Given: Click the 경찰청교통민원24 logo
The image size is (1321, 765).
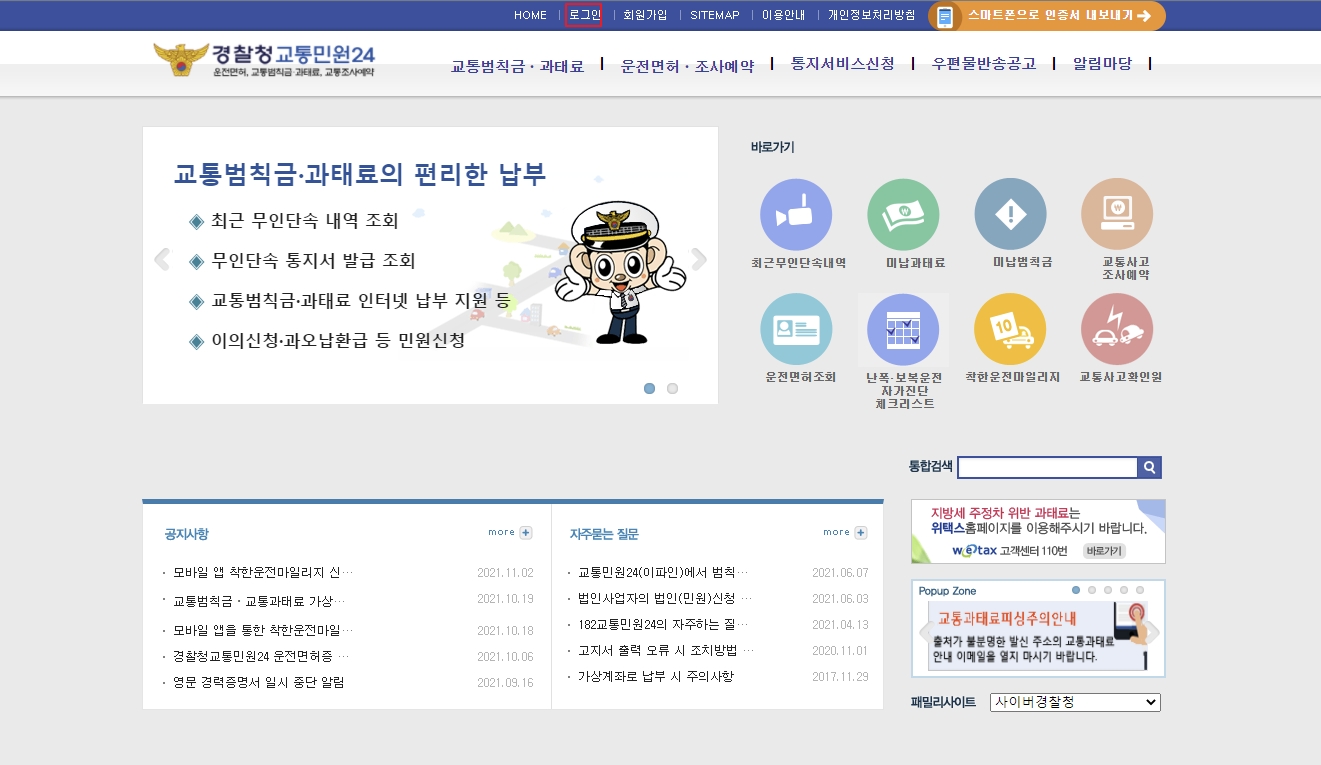Looking at the screenshot, I should coord(264,60).
